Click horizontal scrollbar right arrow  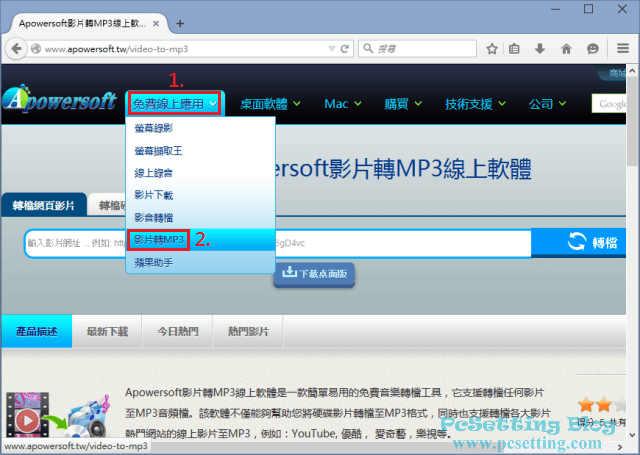[620, 447]
